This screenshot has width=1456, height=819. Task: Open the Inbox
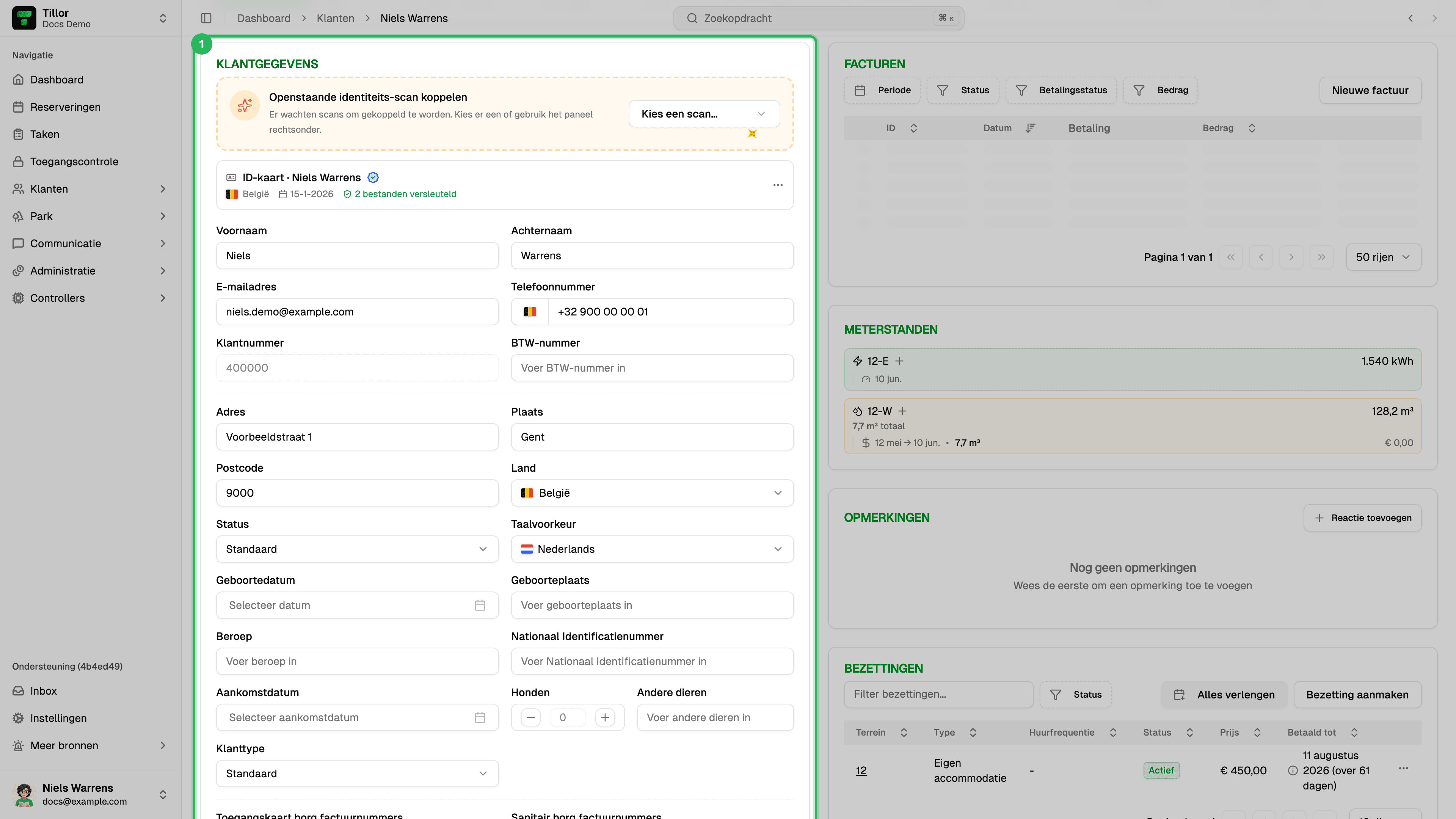(91, 691)
